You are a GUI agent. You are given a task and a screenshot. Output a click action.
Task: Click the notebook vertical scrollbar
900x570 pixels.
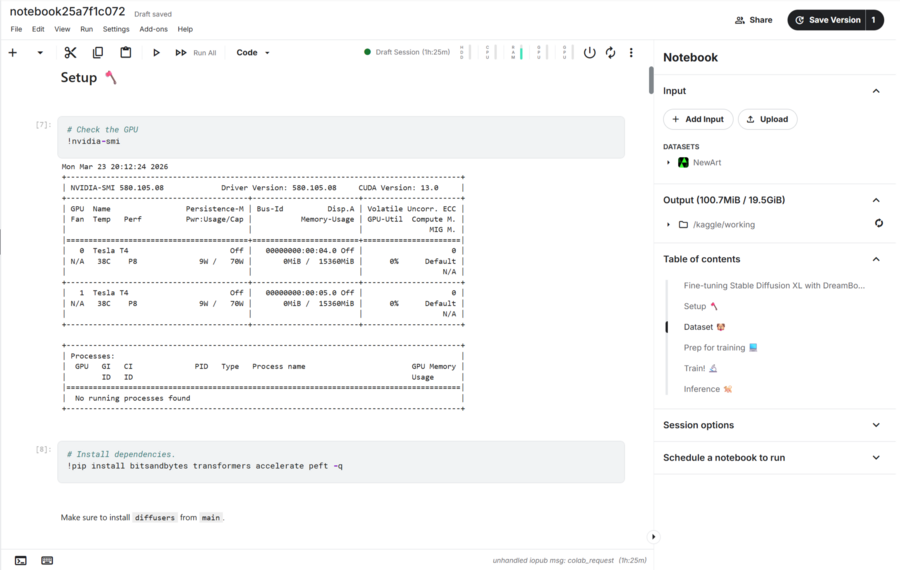(651, 80)
